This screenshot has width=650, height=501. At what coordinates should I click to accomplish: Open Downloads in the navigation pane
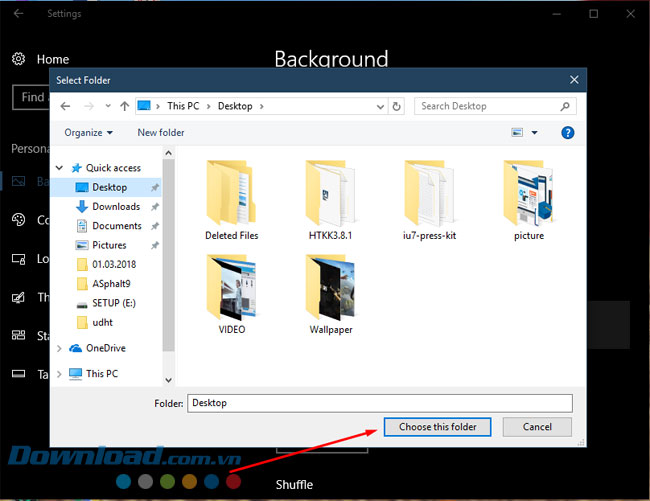pyautogui.click(x=116, y=206)
